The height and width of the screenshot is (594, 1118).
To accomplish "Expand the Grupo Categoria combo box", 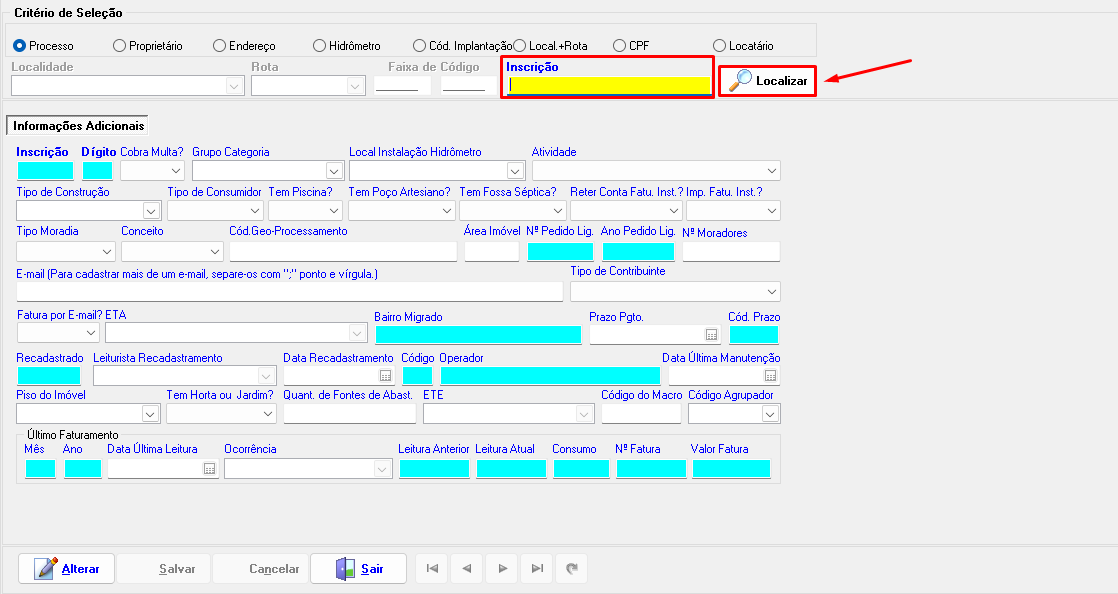I will click(334, 171).
